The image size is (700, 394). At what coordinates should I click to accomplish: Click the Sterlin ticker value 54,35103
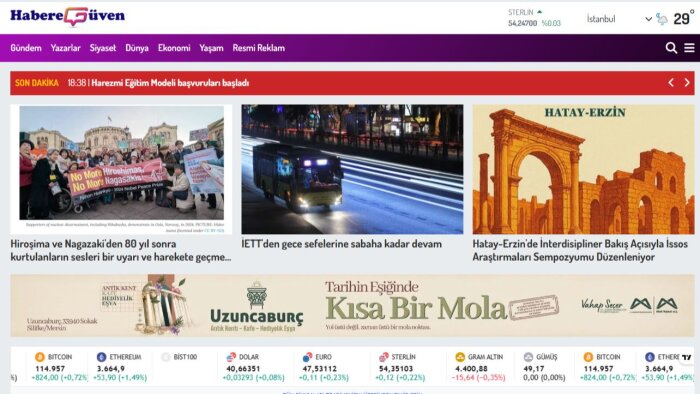coord(396,369)
